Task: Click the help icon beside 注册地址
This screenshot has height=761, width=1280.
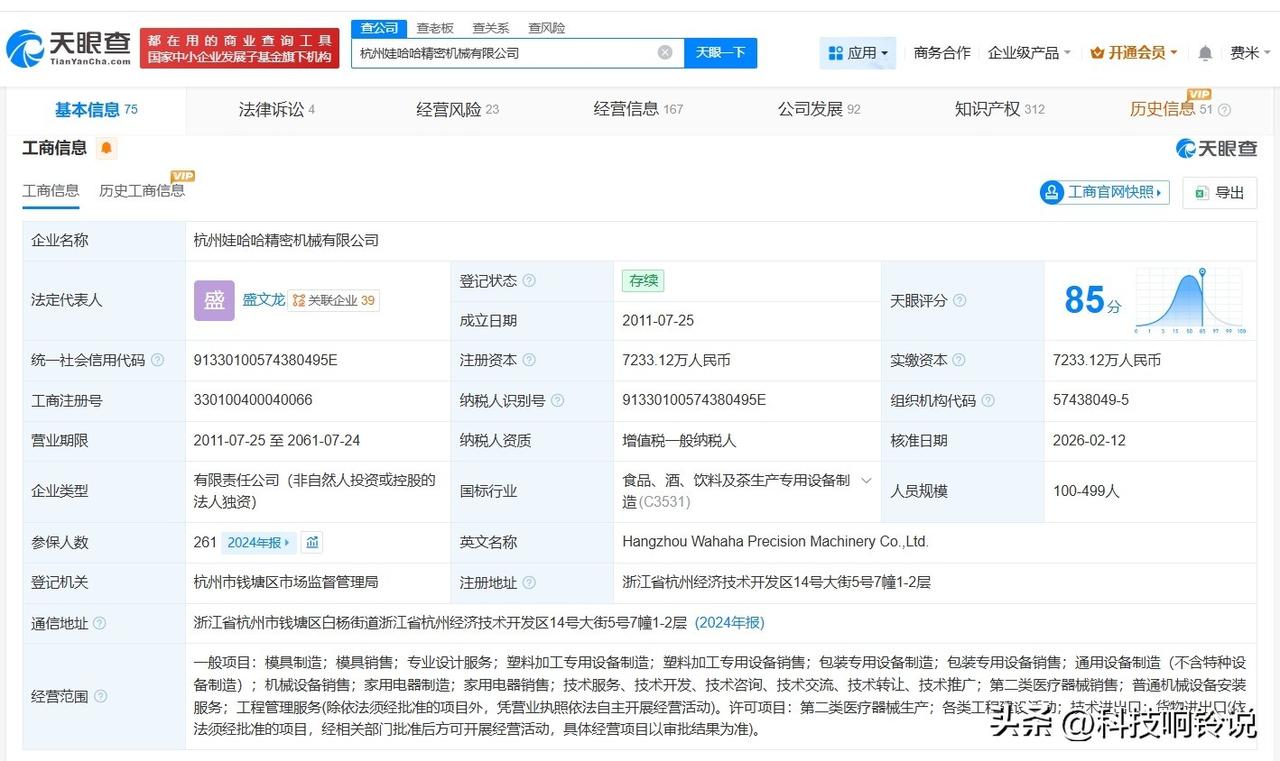Action: point(528,583)
